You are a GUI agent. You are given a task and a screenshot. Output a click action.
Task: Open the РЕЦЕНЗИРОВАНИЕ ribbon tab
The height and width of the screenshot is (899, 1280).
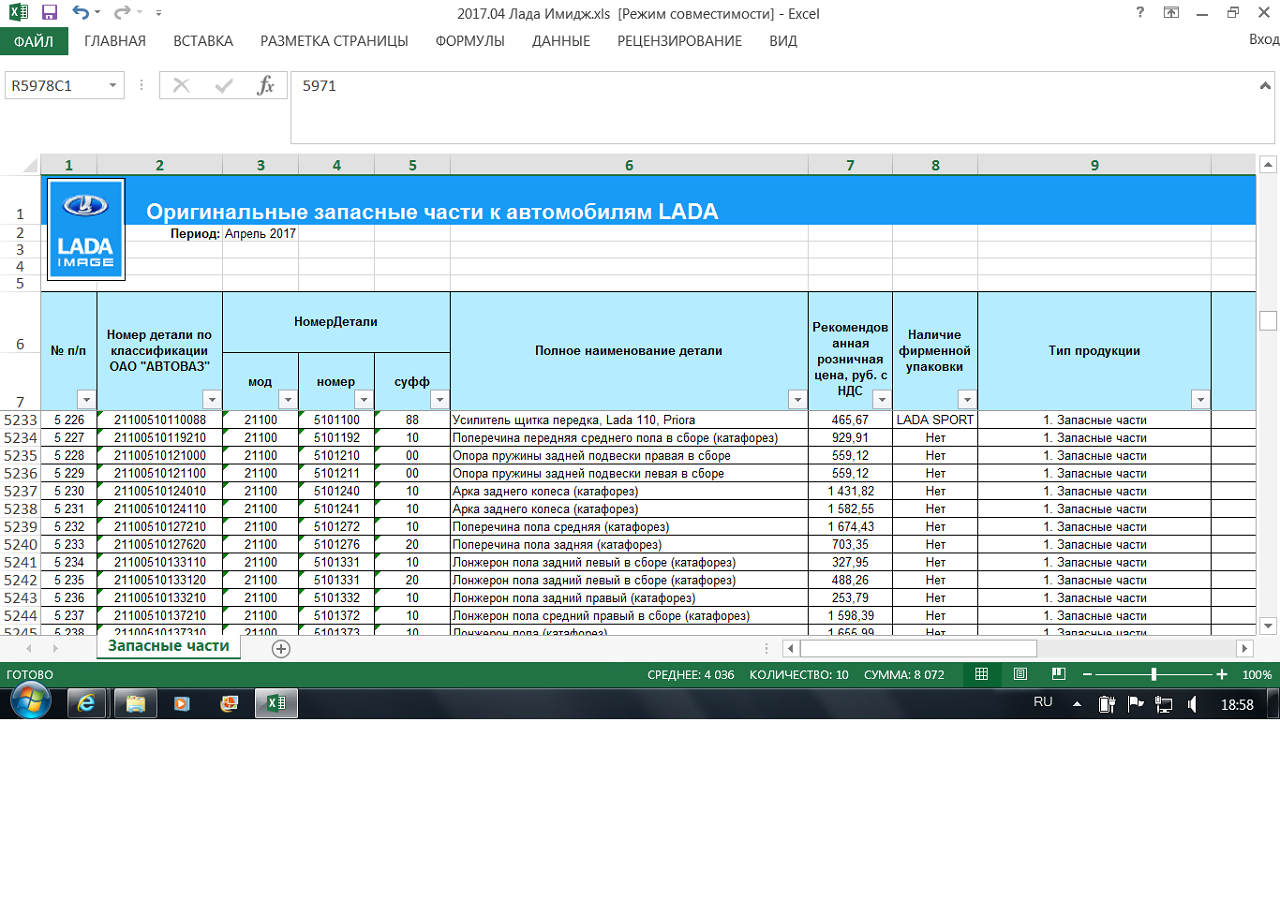pyautogui.click(x=679, y=41)
